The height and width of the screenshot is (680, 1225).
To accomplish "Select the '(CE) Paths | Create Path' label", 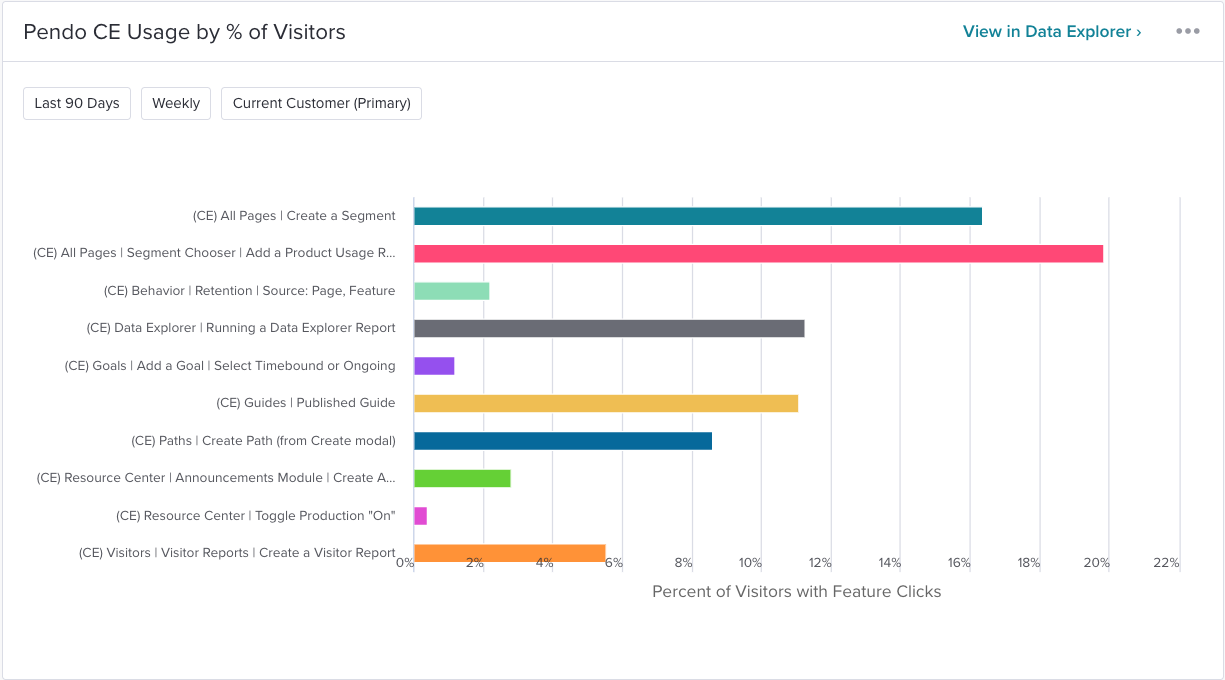I will (263, 441).
